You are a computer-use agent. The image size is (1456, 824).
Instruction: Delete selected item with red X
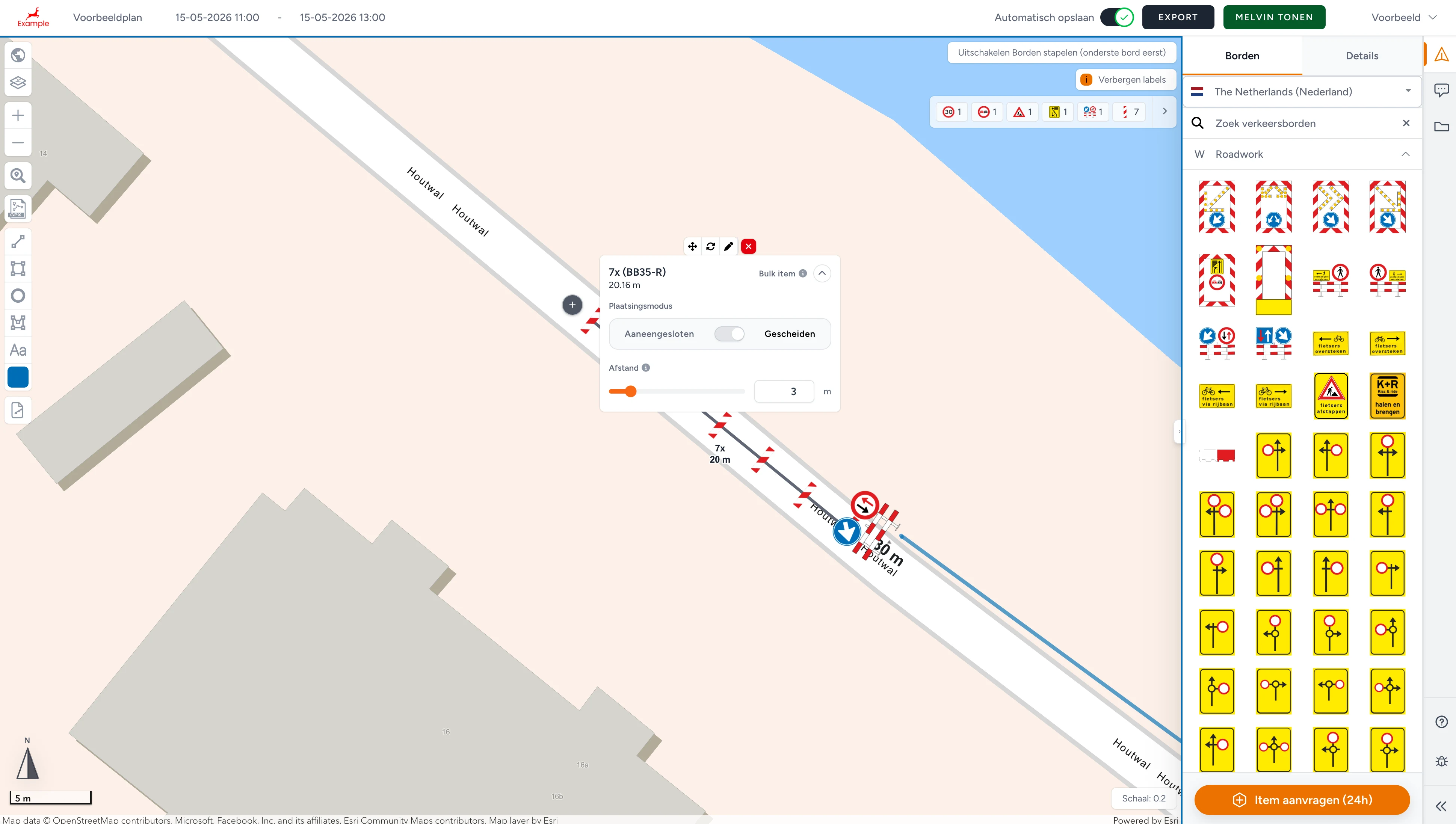pyautogui.click(x=749, y=246)
